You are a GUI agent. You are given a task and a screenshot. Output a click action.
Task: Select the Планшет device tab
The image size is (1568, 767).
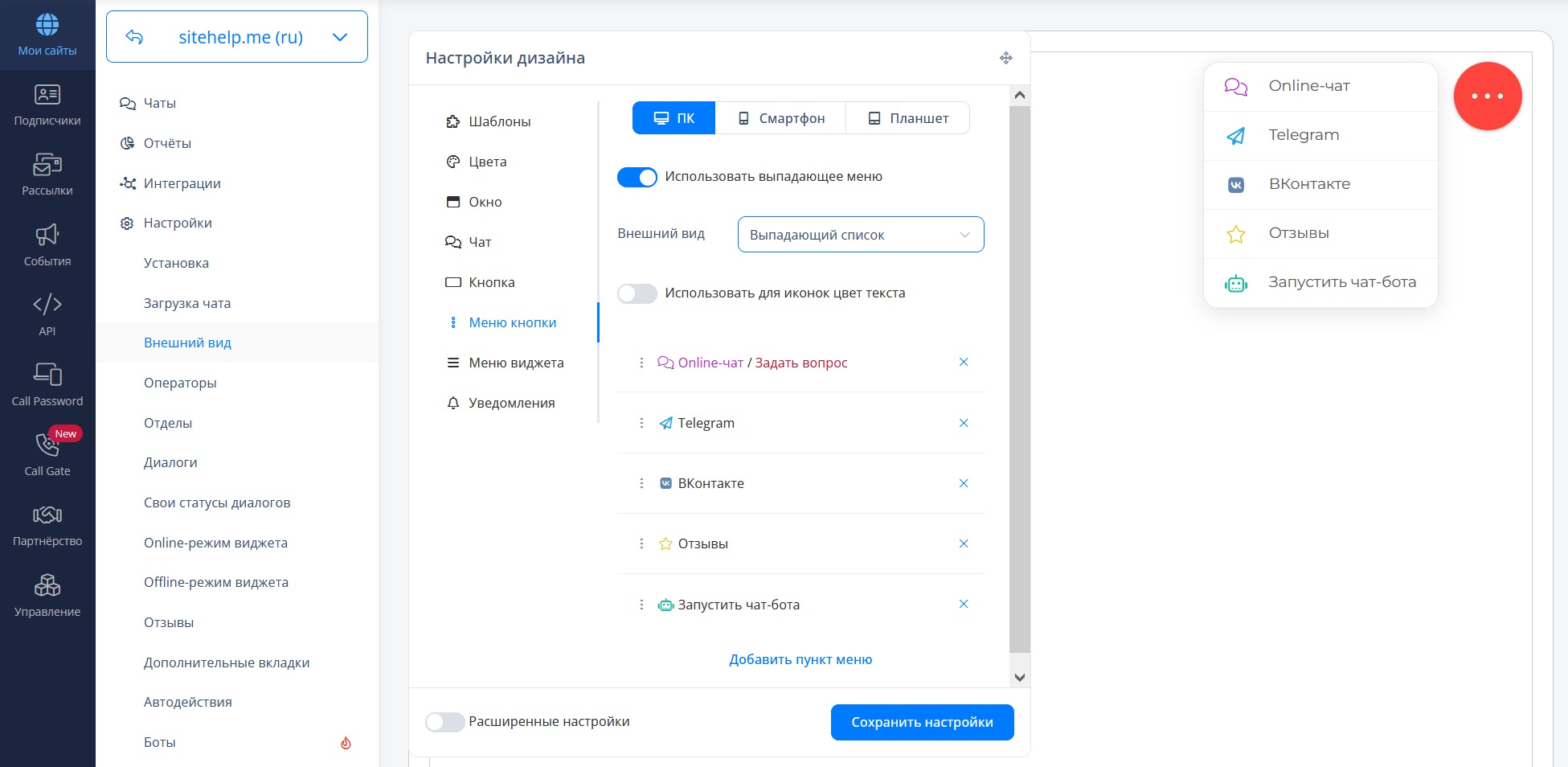click(x=907, y=118)
